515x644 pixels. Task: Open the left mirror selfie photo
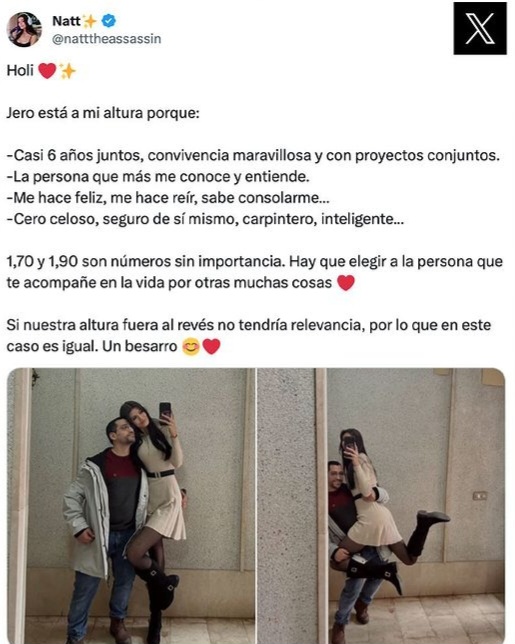tap(131, 506)
